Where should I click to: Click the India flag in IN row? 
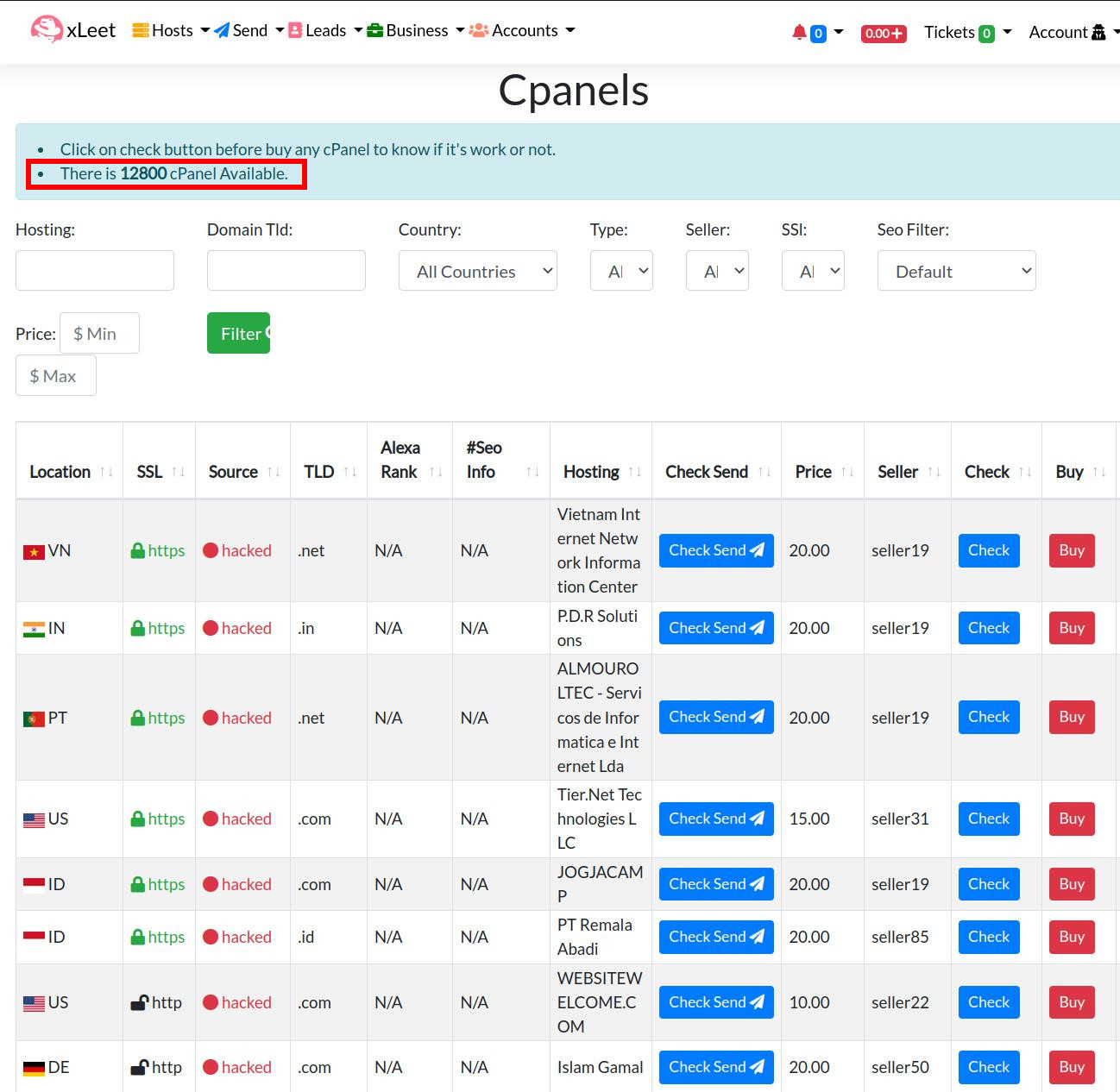click(x=34, y=629)
